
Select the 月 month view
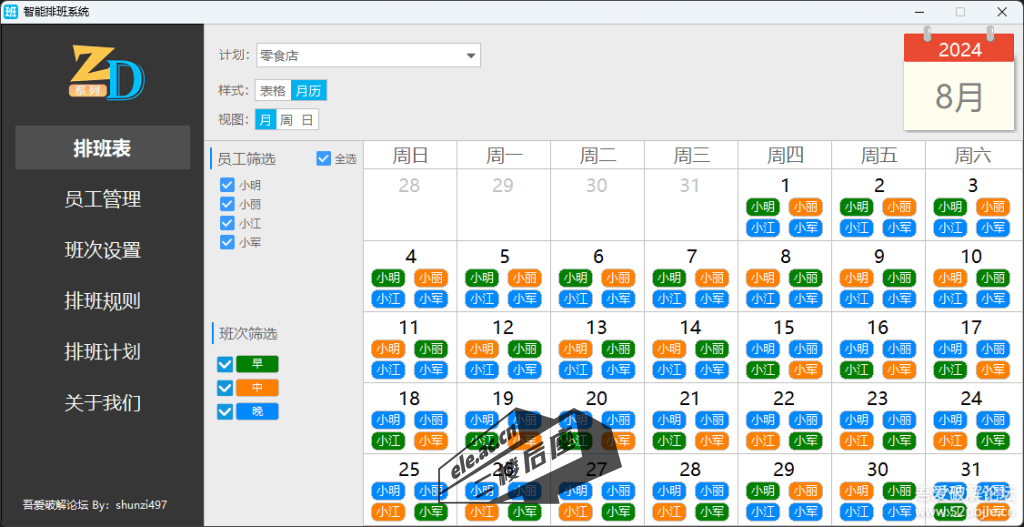[x=265, y=120]
